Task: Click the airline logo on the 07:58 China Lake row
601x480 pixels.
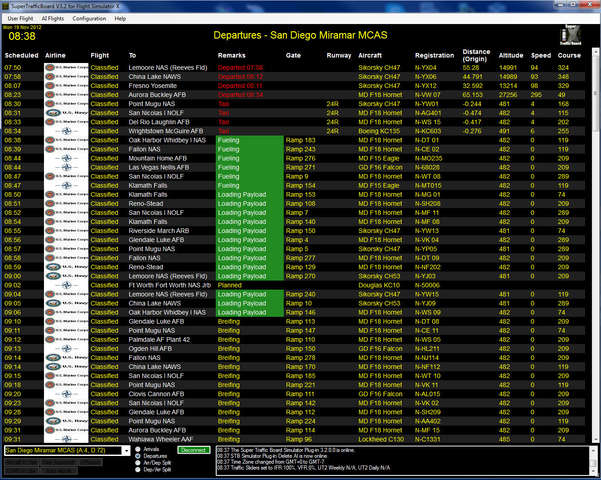Action: [66, 77]
